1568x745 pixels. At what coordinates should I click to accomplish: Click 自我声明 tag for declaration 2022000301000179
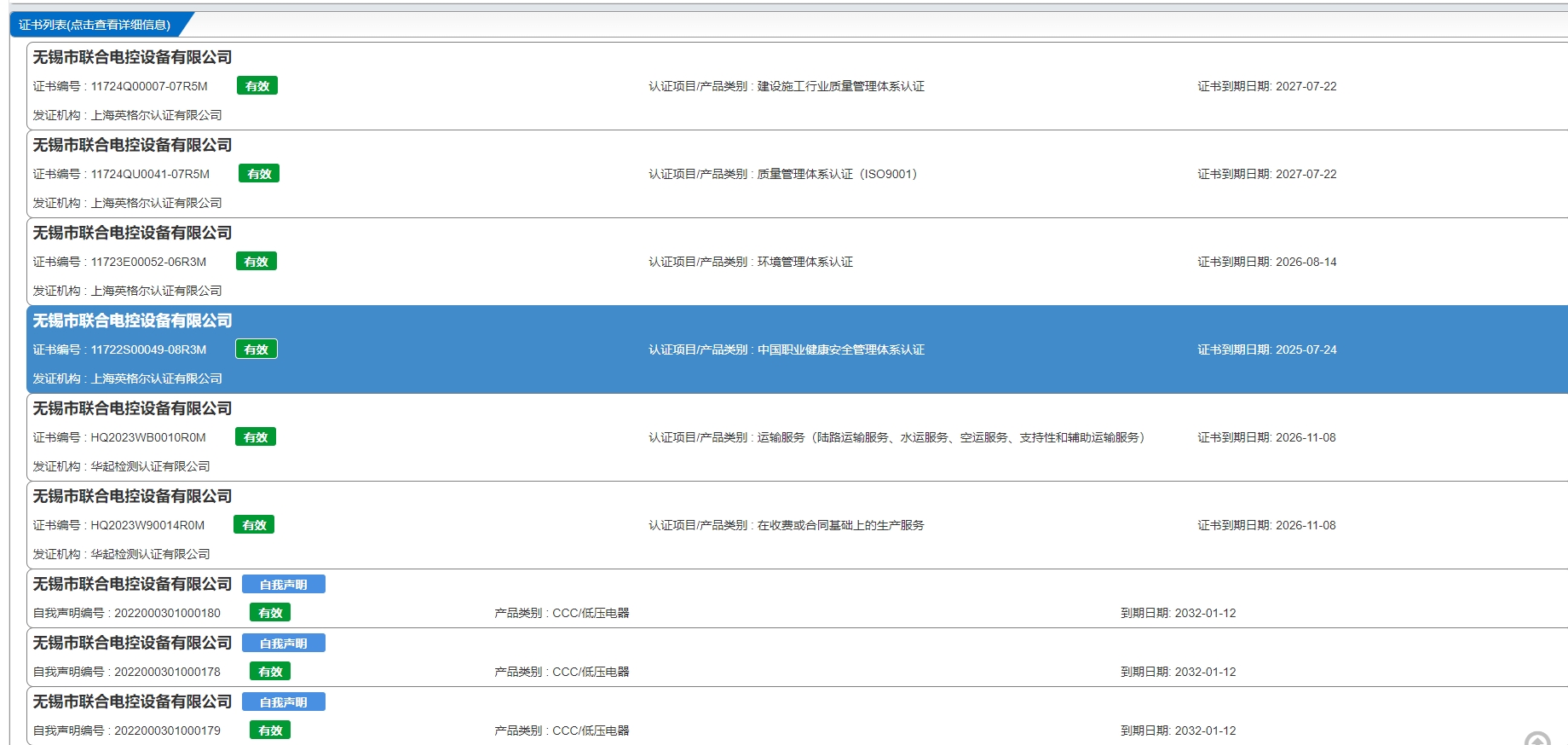coord(284,702)
